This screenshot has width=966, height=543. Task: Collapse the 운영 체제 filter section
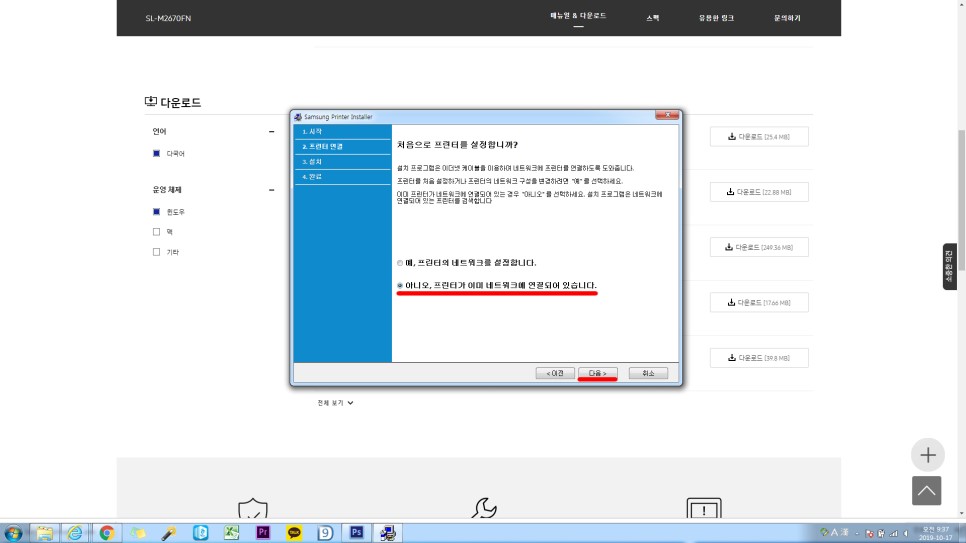coord(271,190)
